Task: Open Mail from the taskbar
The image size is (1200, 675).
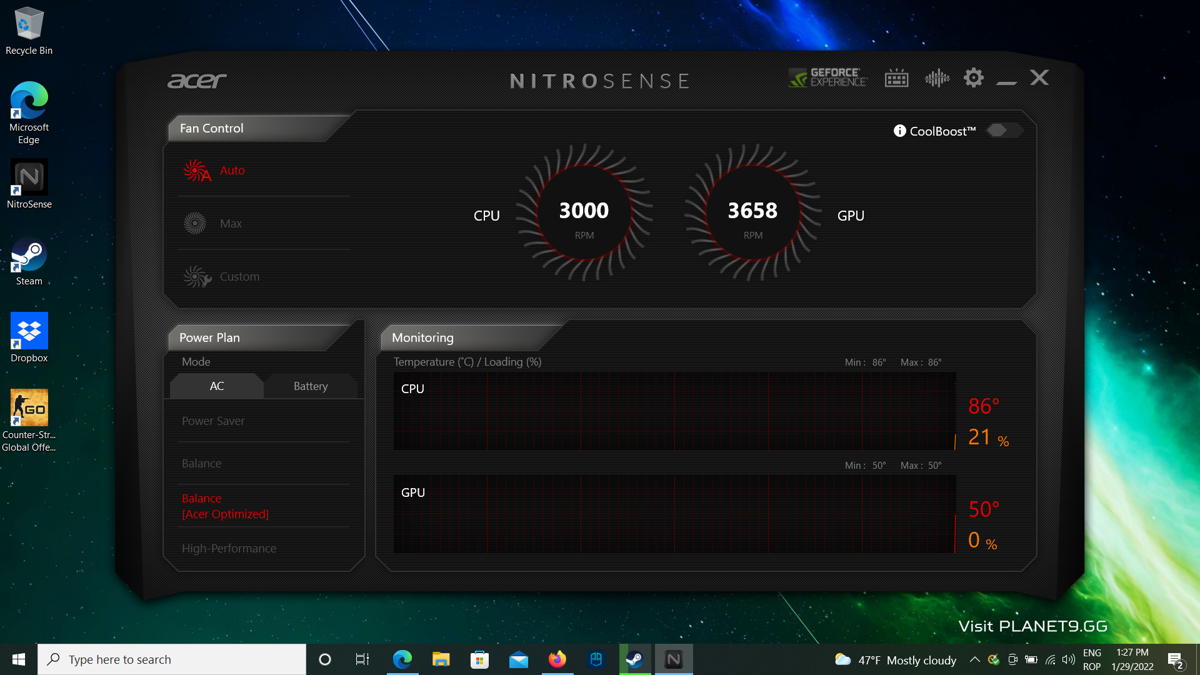Action: [518, 659]
